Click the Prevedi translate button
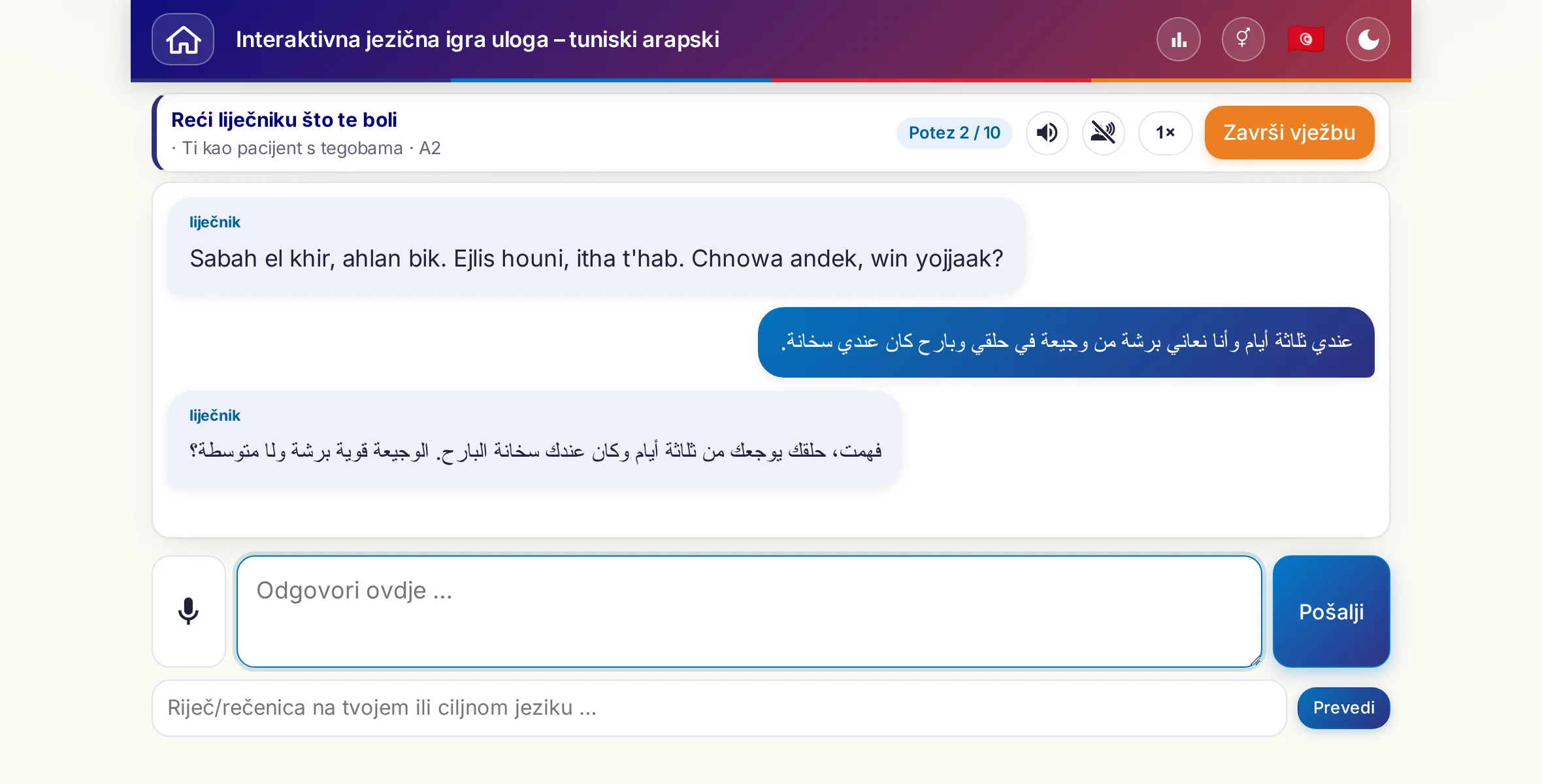This screenshot has height=784, width=1542. [1343, 708]
